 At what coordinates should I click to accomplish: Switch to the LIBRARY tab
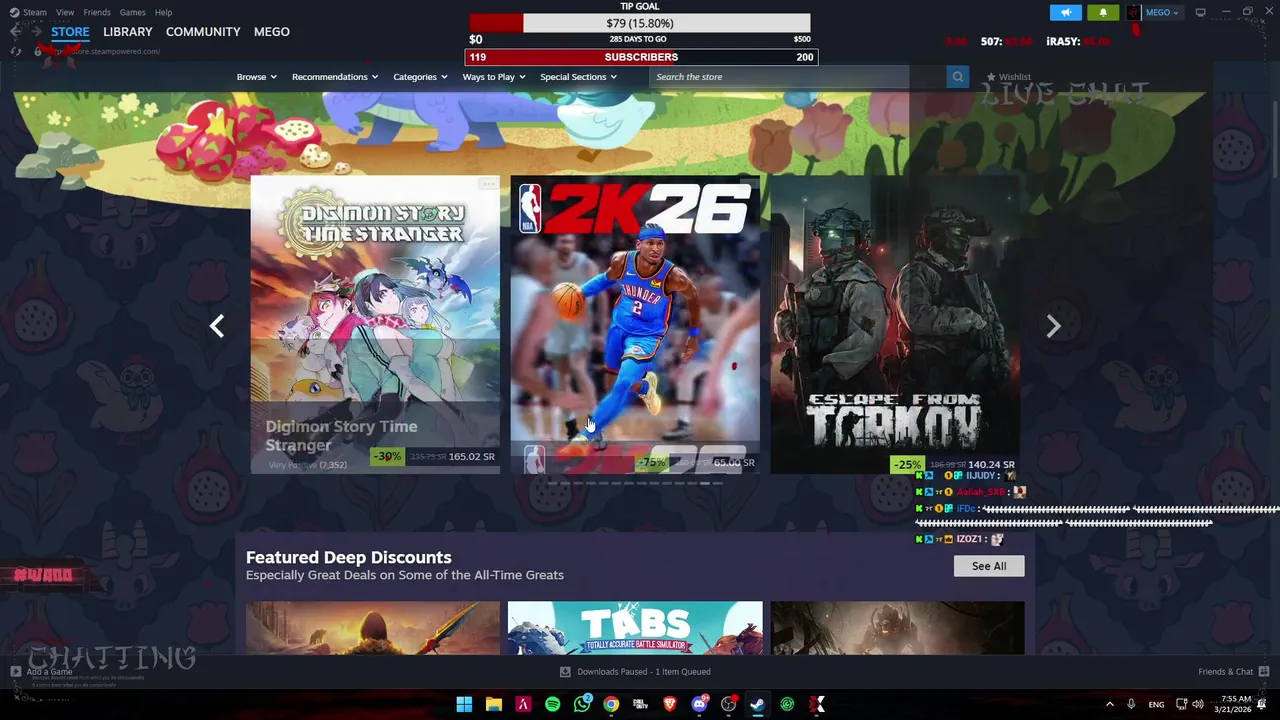coord(128,32)
